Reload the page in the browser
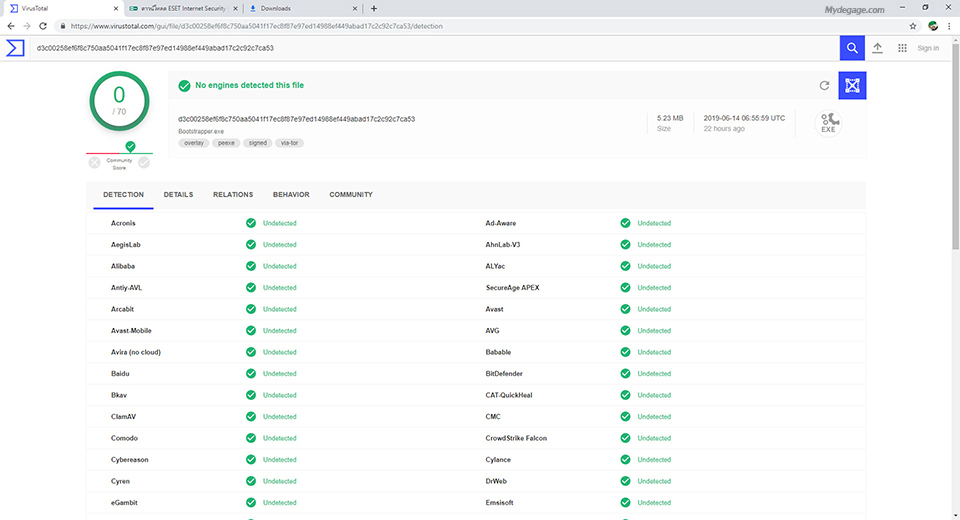960x520 pixels. pyautogui.click(x=43, y=26)
